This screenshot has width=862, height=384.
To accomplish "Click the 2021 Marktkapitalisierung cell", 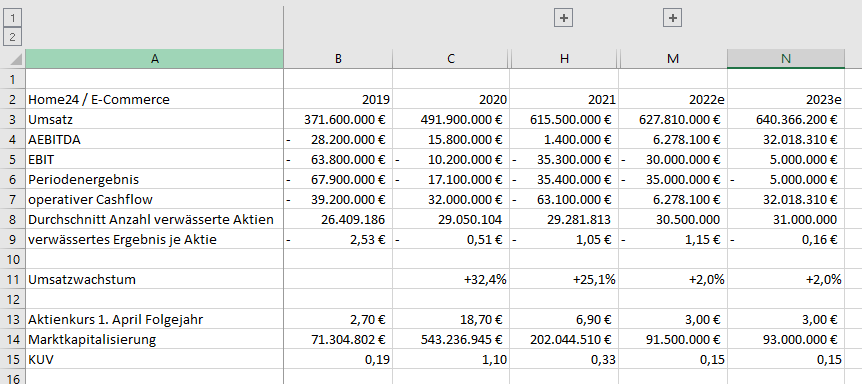I will point(565,340).
